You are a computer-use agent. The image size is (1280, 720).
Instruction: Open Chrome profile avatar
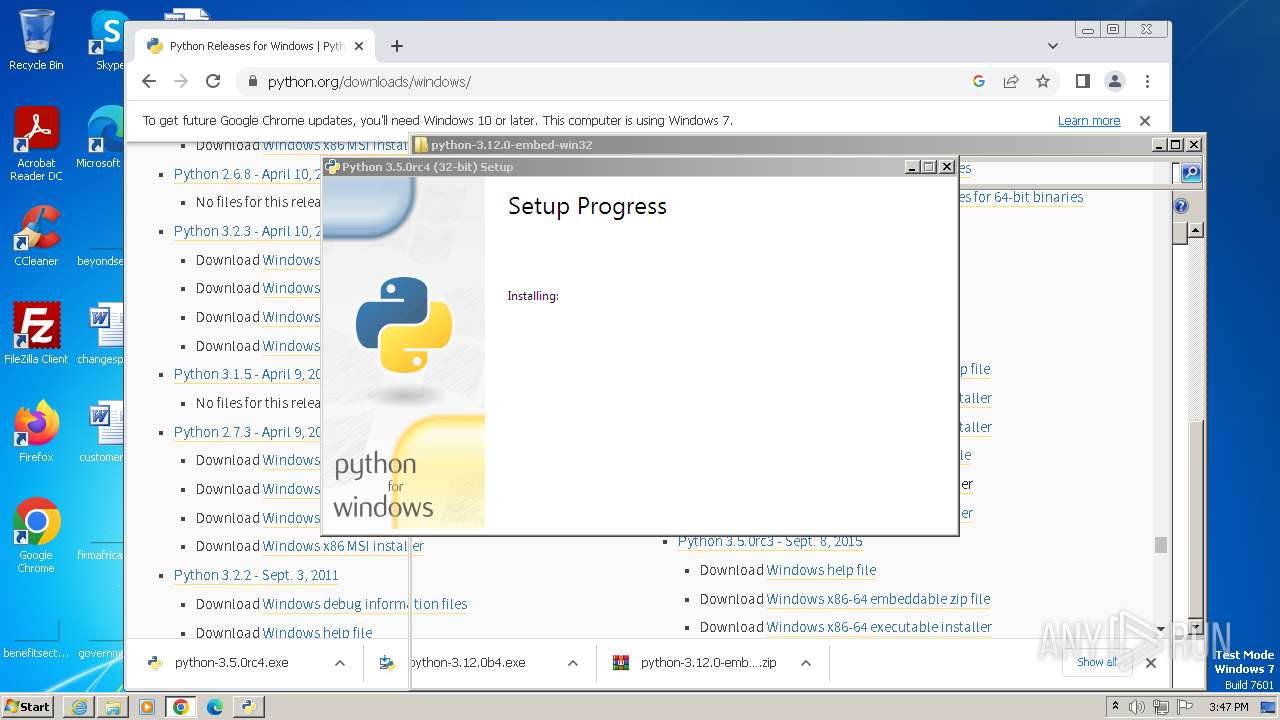pos(1114,81)
